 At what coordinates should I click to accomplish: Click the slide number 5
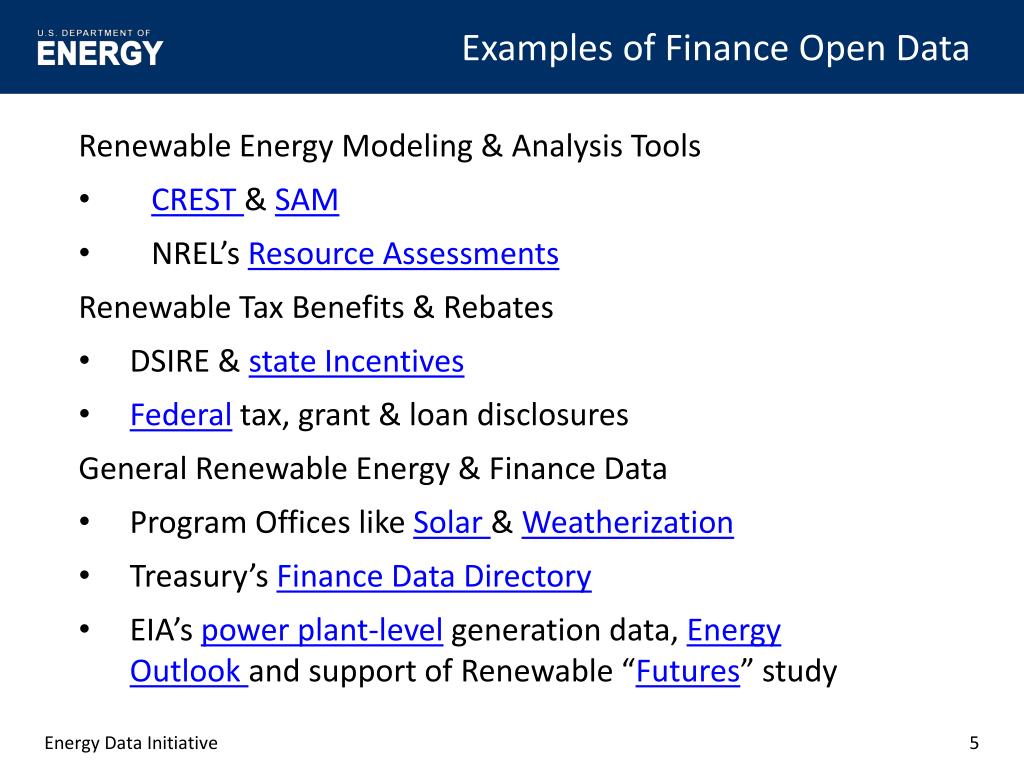point(974,743)
